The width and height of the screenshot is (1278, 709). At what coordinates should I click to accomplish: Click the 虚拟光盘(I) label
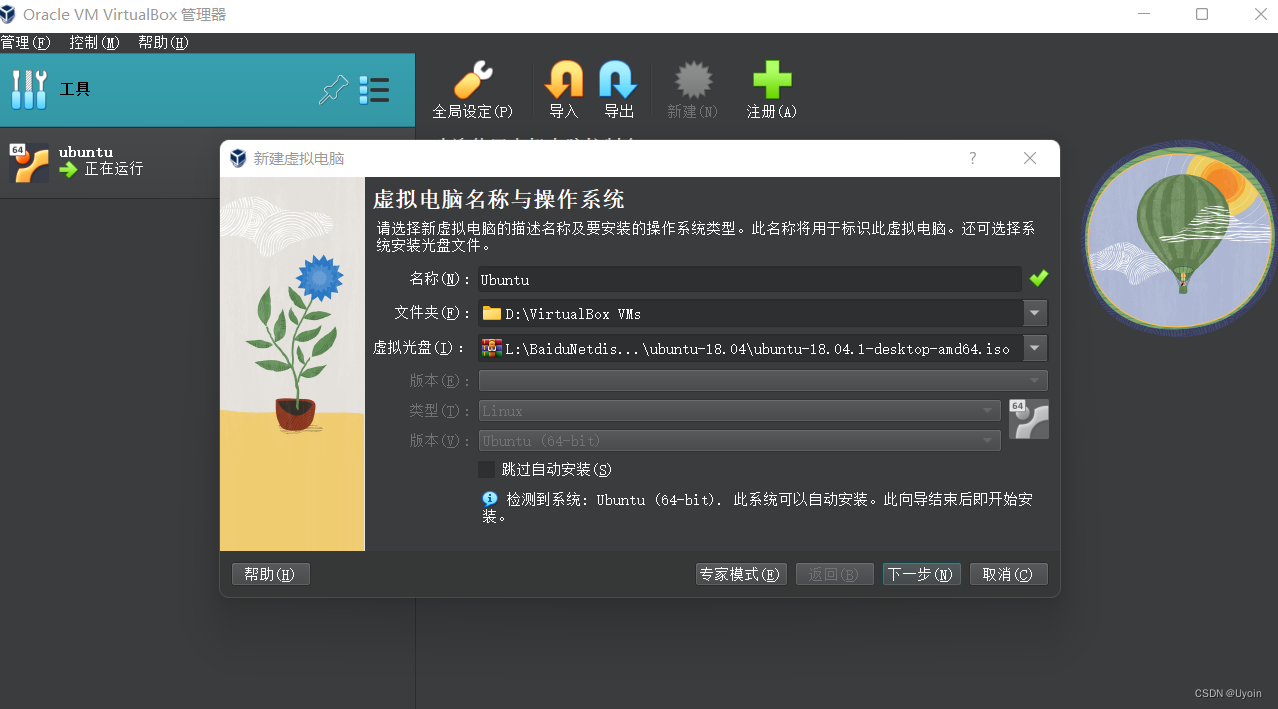419,348
